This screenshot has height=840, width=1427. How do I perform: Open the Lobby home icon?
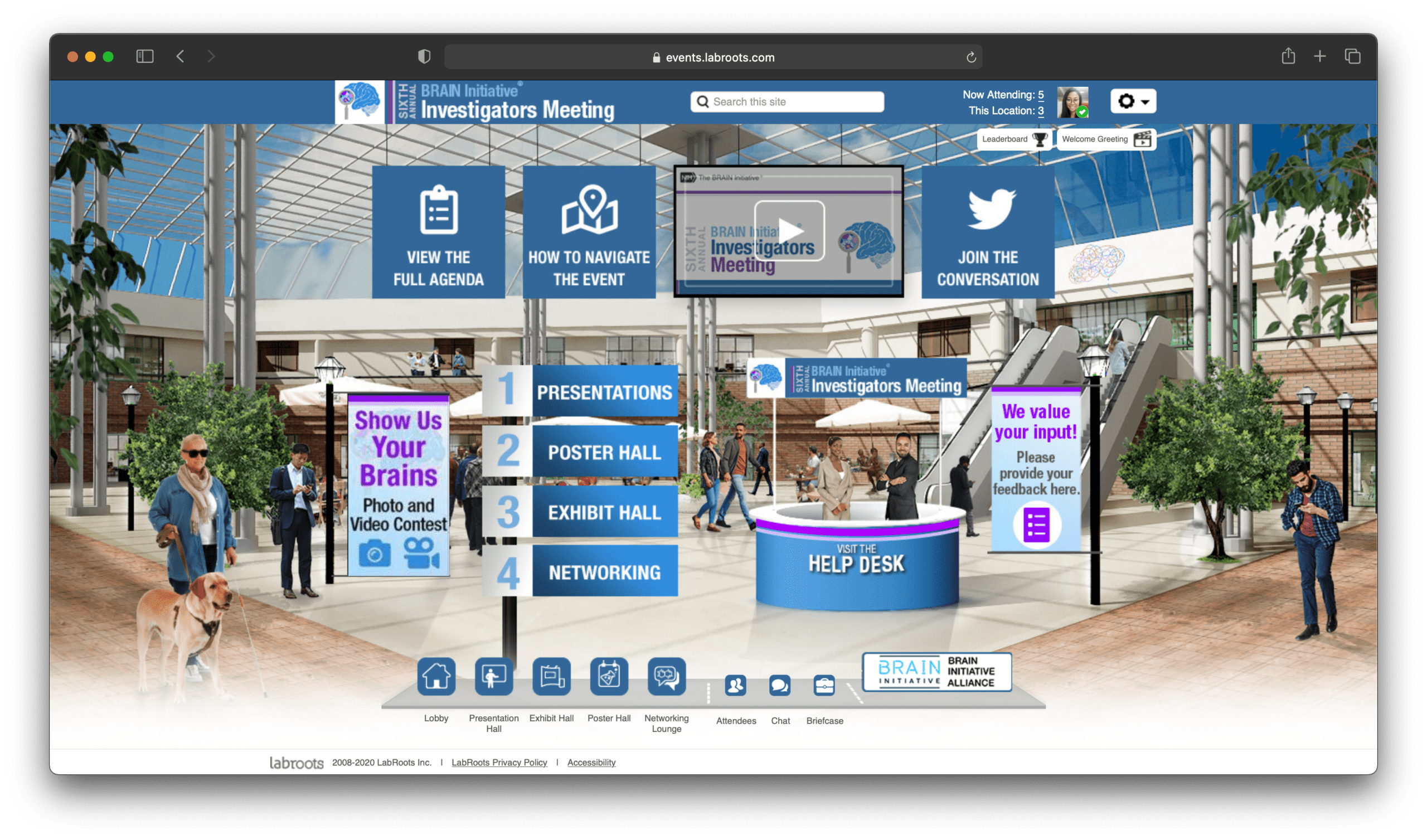tap(436, 676)
